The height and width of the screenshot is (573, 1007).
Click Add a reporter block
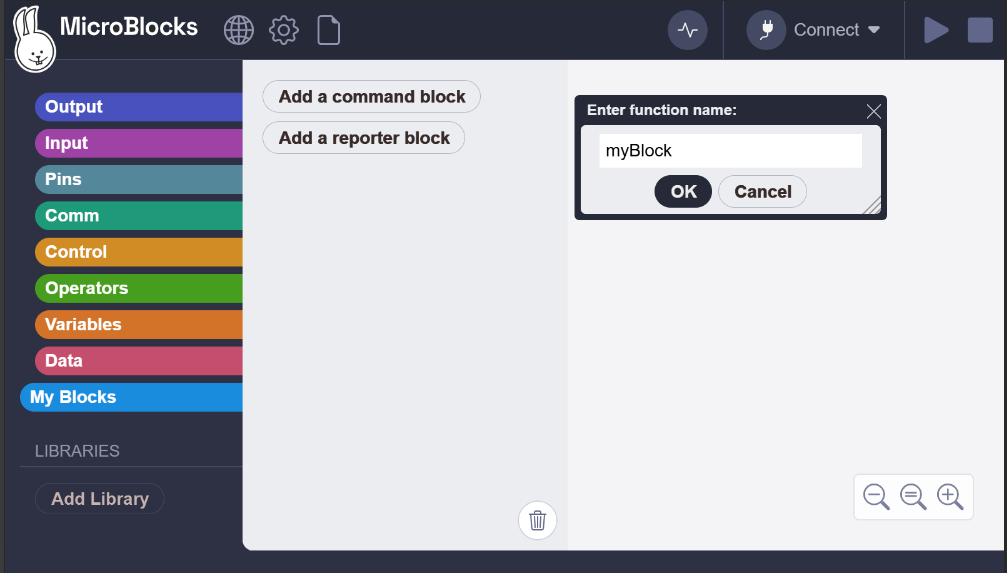tap(363, 137)
